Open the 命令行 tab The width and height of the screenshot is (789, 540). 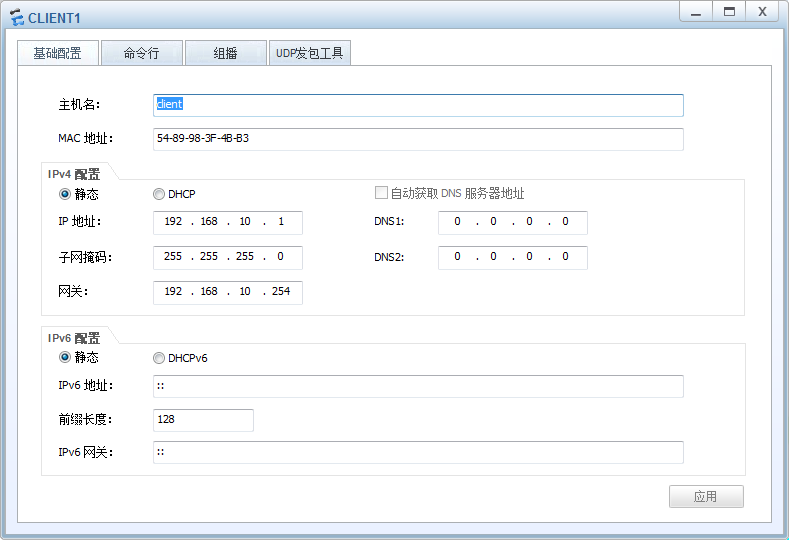(x=141, y=53)
